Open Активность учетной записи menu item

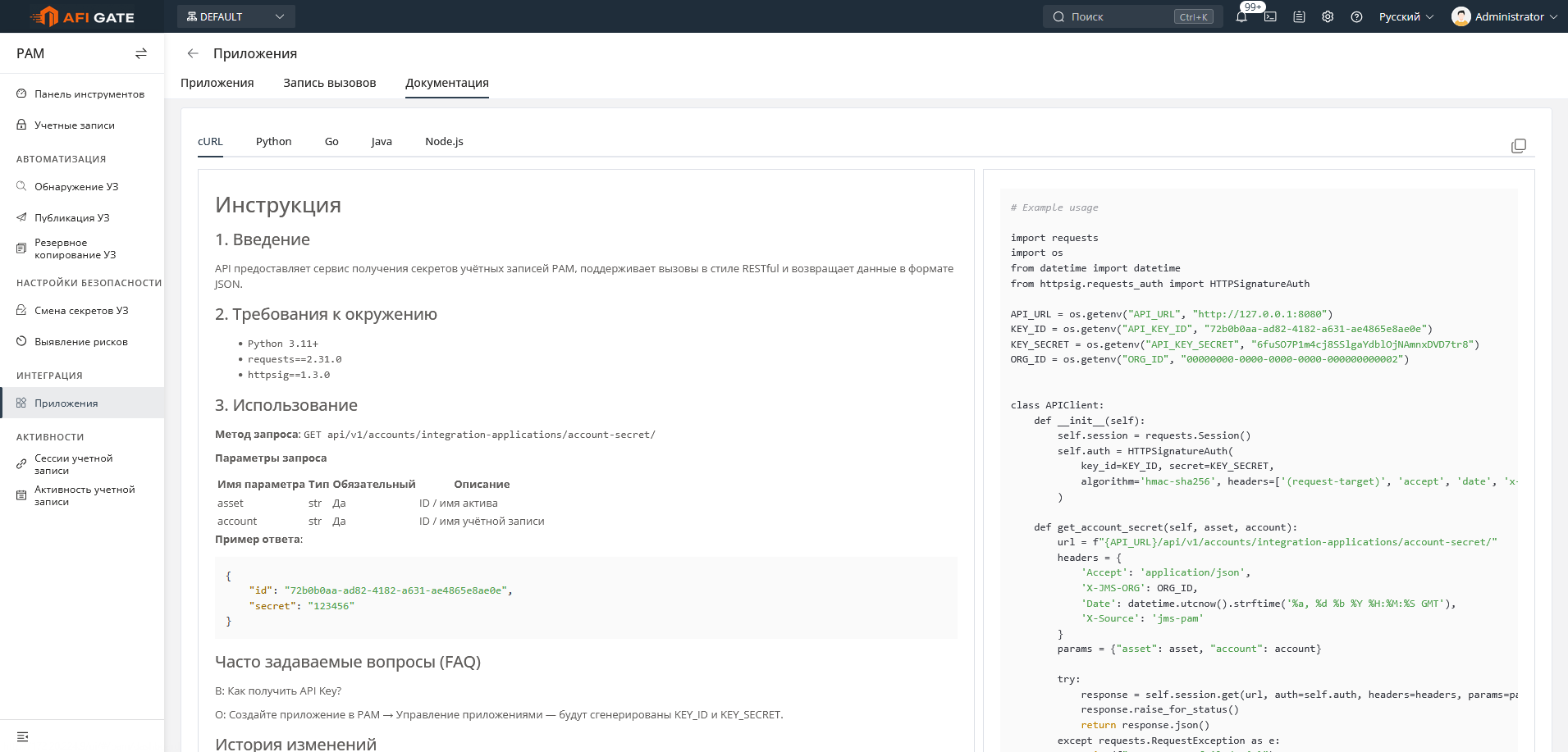[x=82, y=495]
